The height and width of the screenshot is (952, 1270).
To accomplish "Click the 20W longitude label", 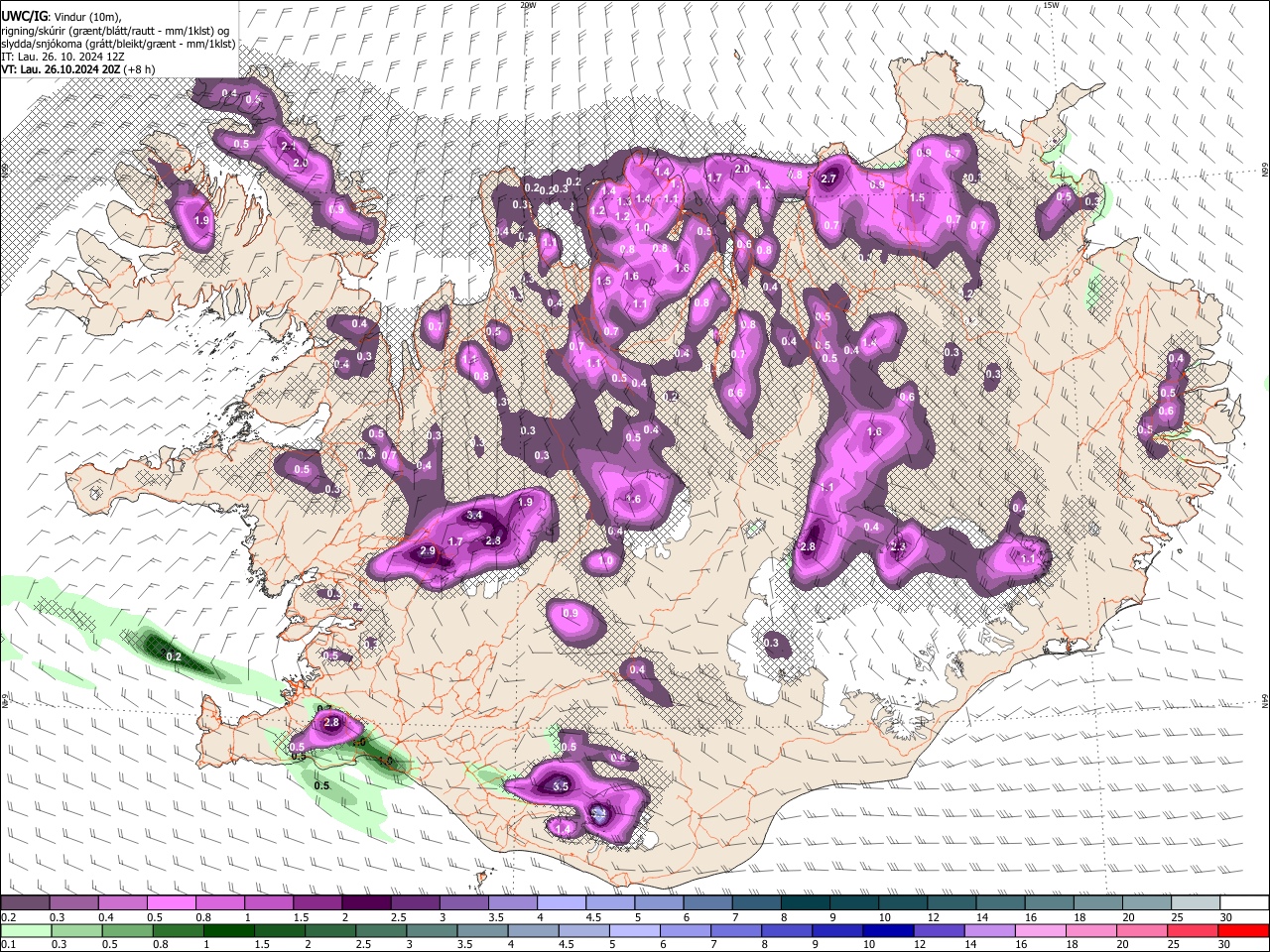I will pos(528,5).
